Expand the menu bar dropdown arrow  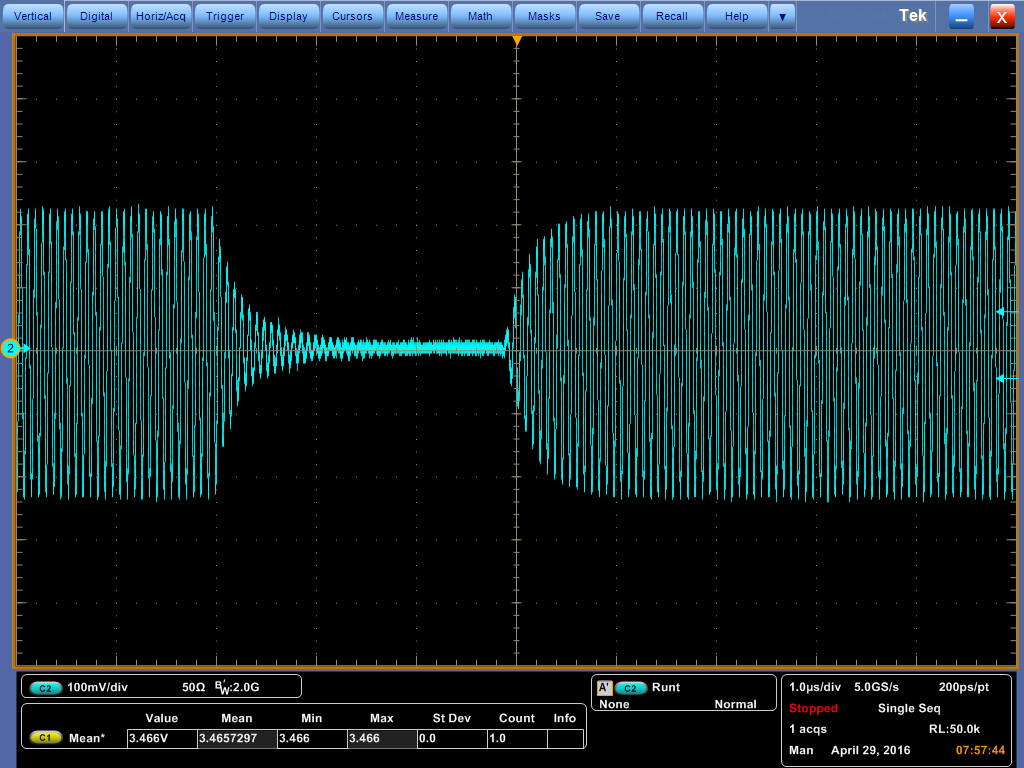(782, 16)
